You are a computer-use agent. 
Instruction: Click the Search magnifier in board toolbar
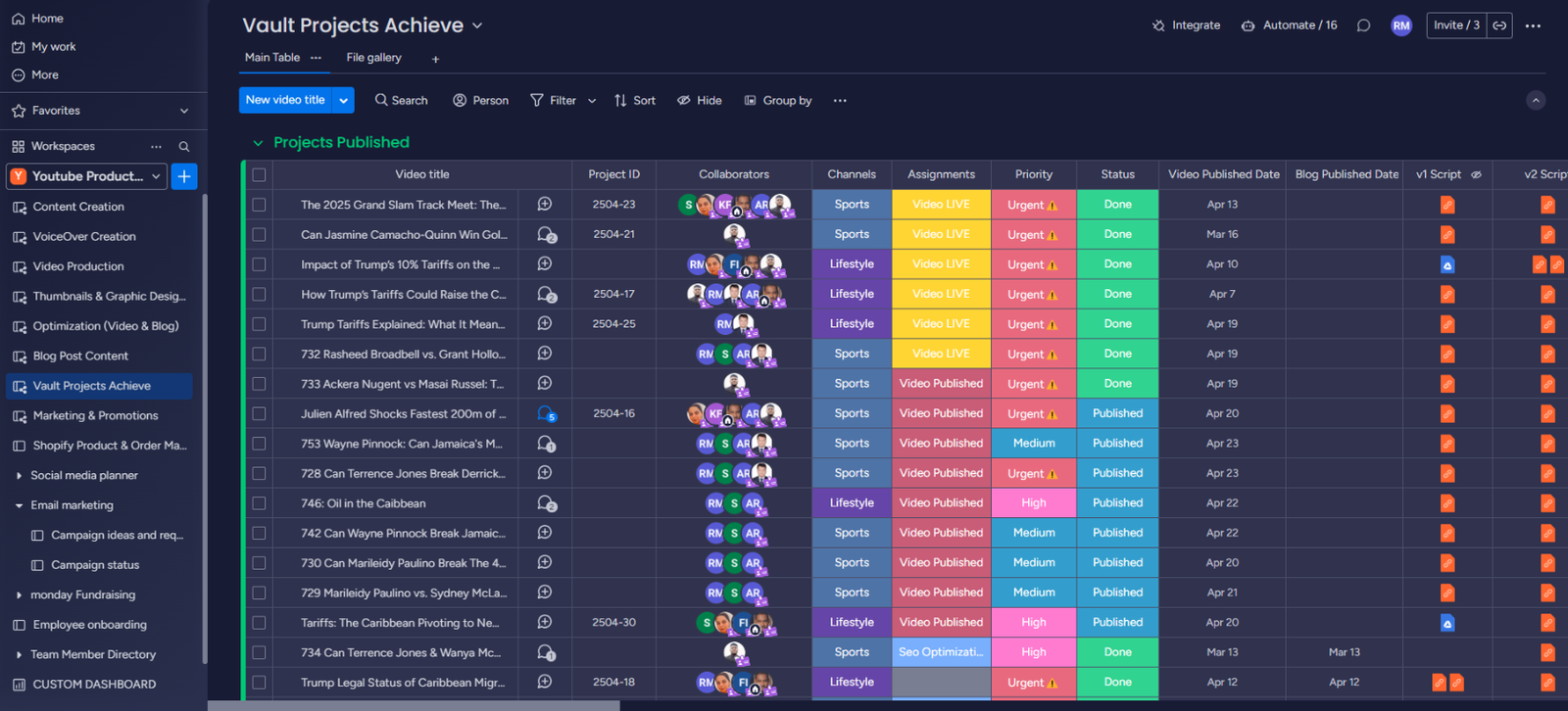tap(381, 100)
